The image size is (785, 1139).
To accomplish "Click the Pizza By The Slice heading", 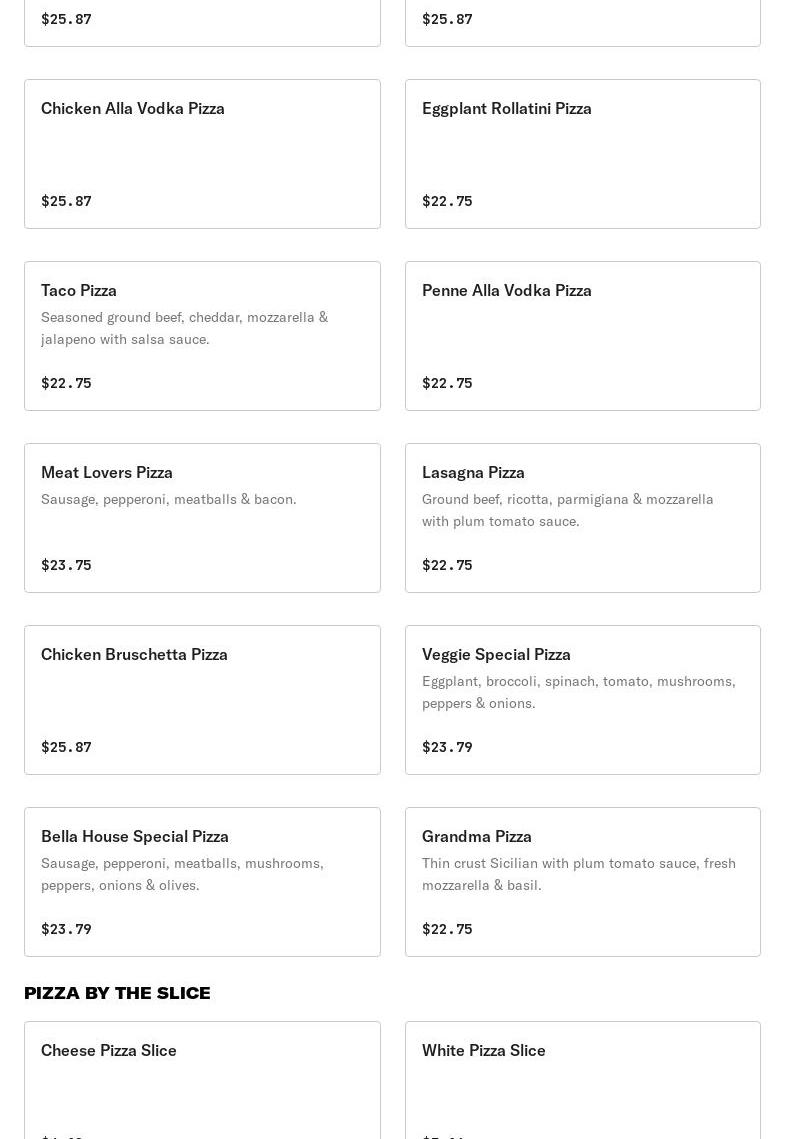I will point(117,993).
